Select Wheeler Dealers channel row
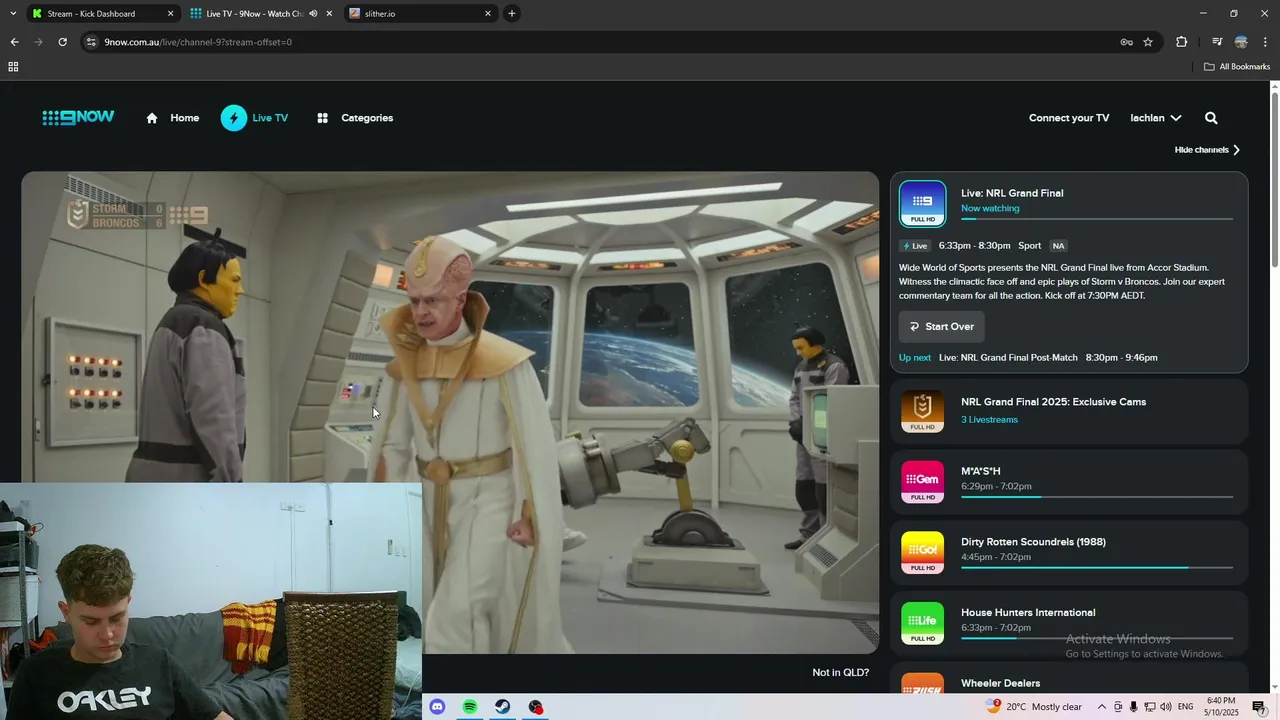The width and height of the screenshot is (1280, 720). (x=1069, y=678)
